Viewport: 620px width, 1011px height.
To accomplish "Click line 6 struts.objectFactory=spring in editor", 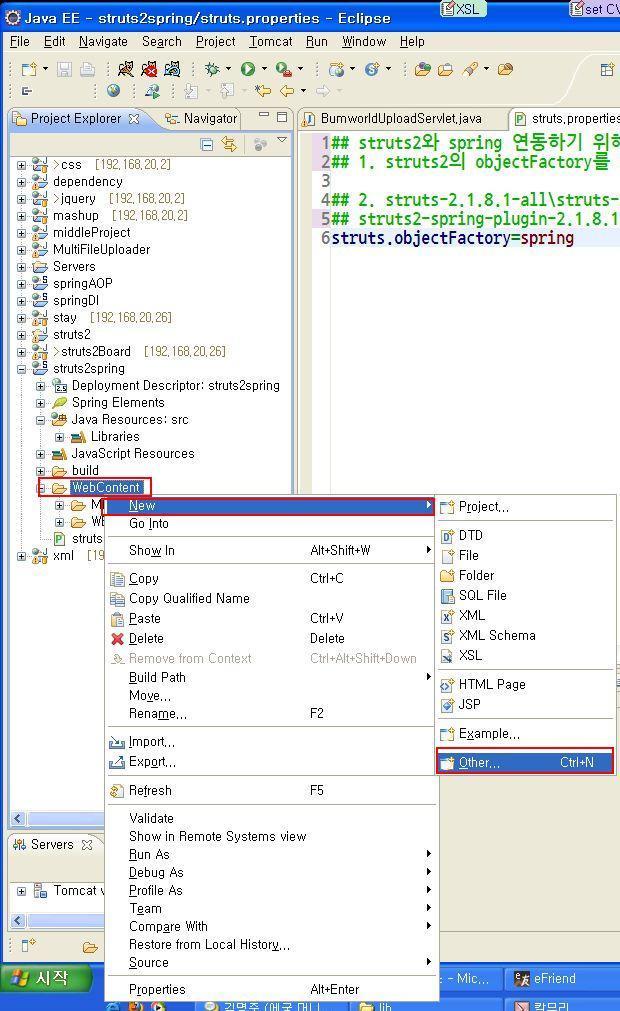I will click(452, 238).
